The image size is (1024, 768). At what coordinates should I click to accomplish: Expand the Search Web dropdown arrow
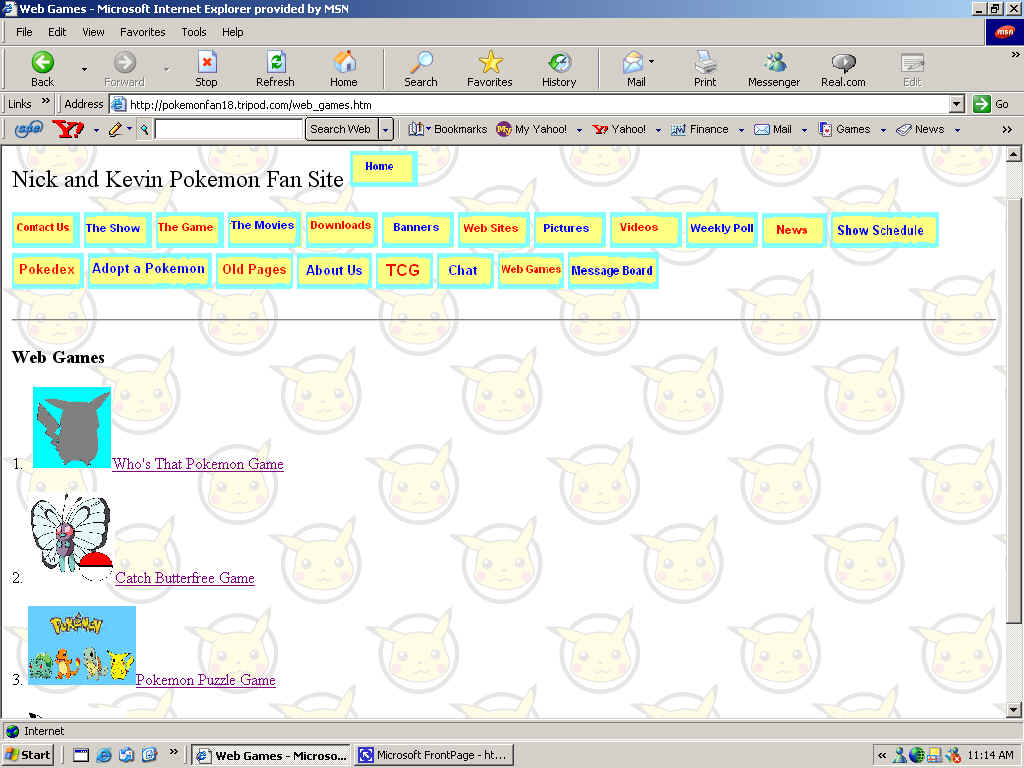click(x=386, y=129)
